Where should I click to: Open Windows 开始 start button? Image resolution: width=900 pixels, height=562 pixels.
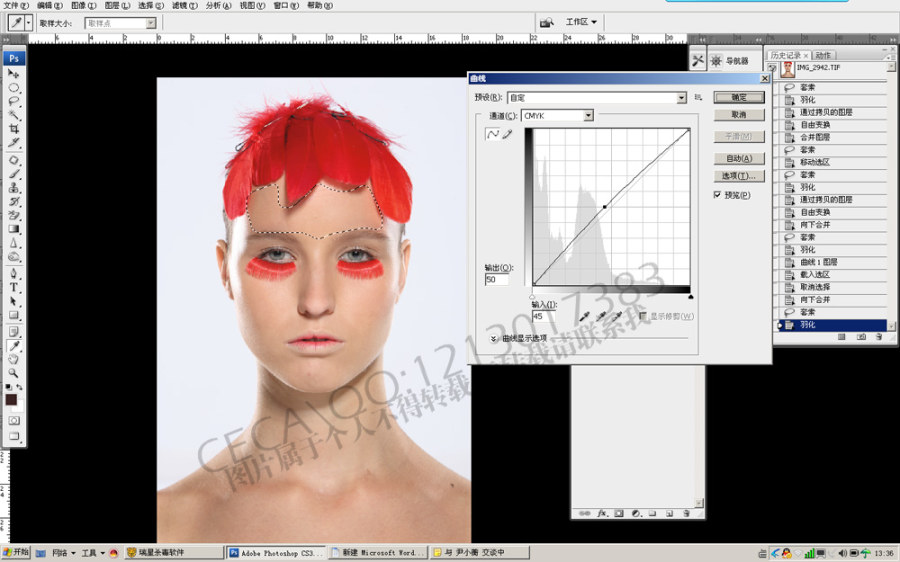coord(15,552)
